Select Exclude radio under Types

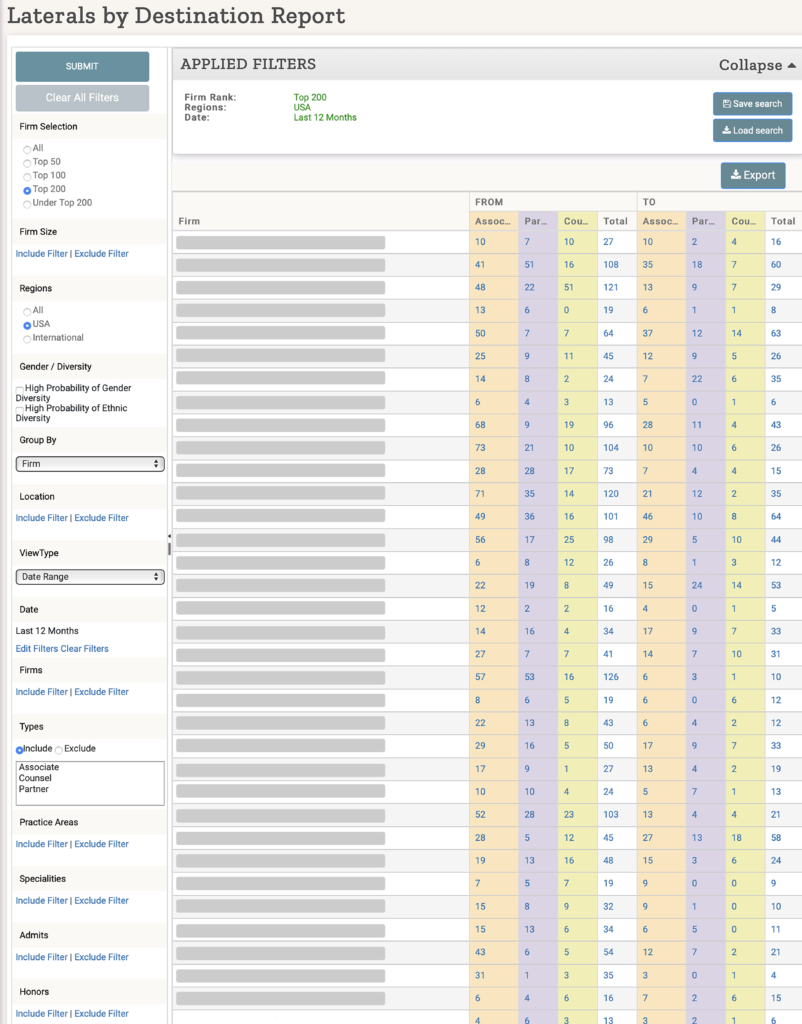click(58, 750)
